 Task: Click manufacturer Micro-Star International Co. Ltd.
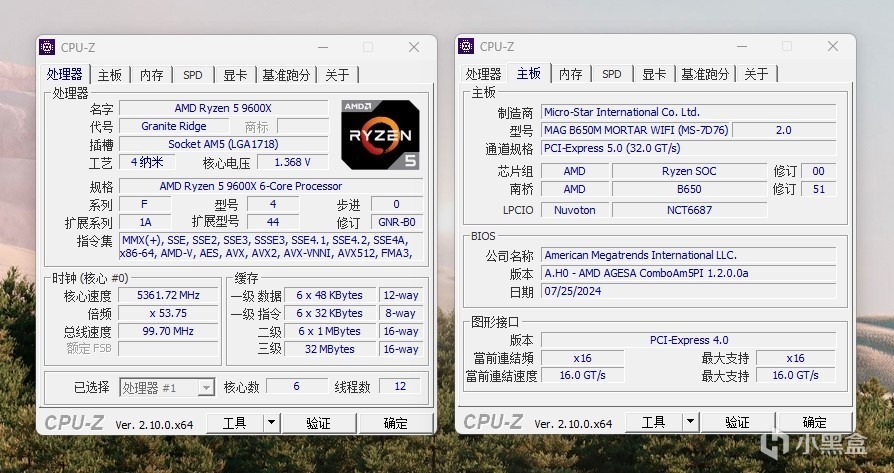point(689,112)
